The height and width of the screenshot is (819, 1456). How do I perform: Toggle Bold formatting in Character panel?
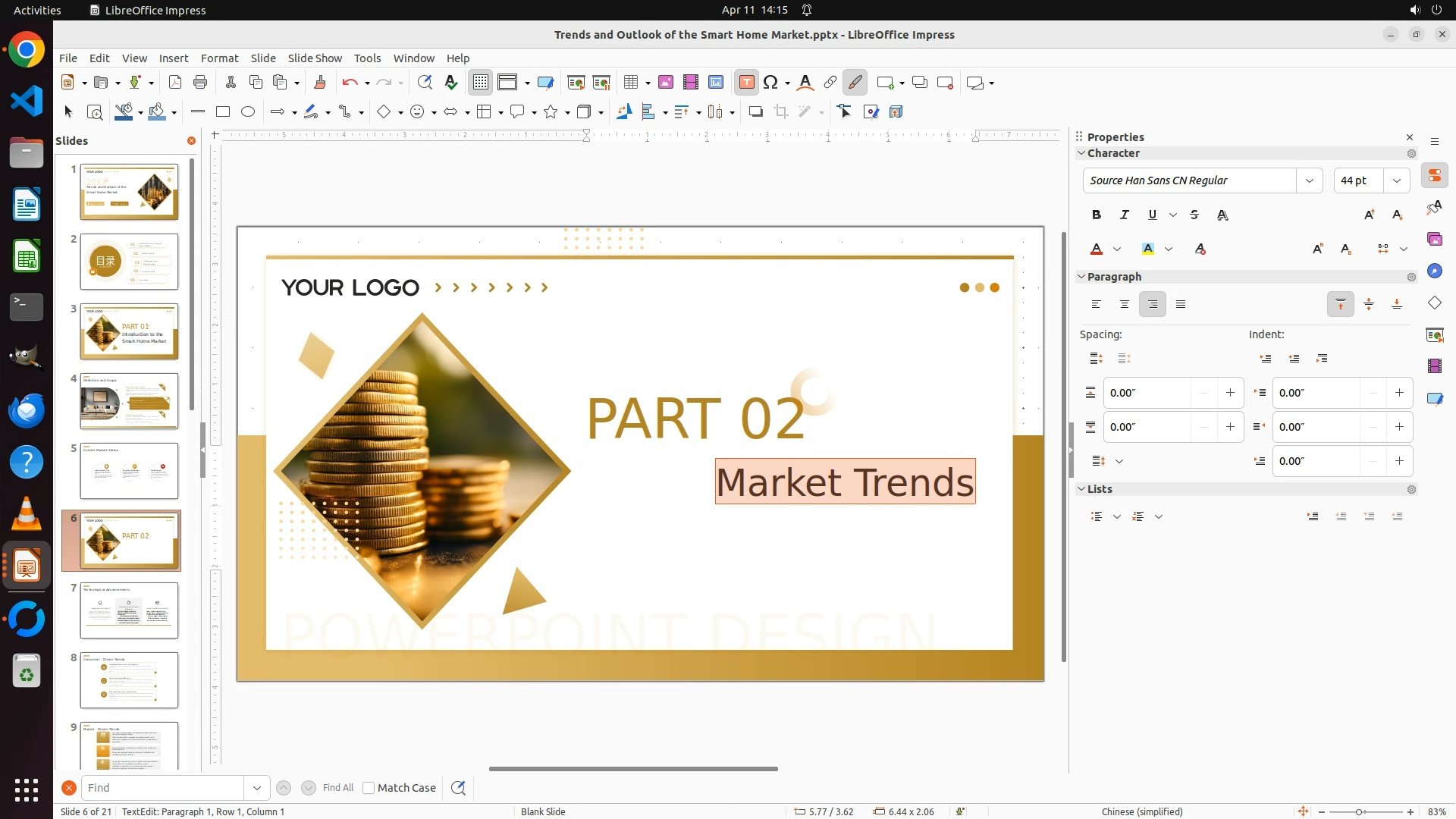pyautogui.click(x=1097, y=215)
